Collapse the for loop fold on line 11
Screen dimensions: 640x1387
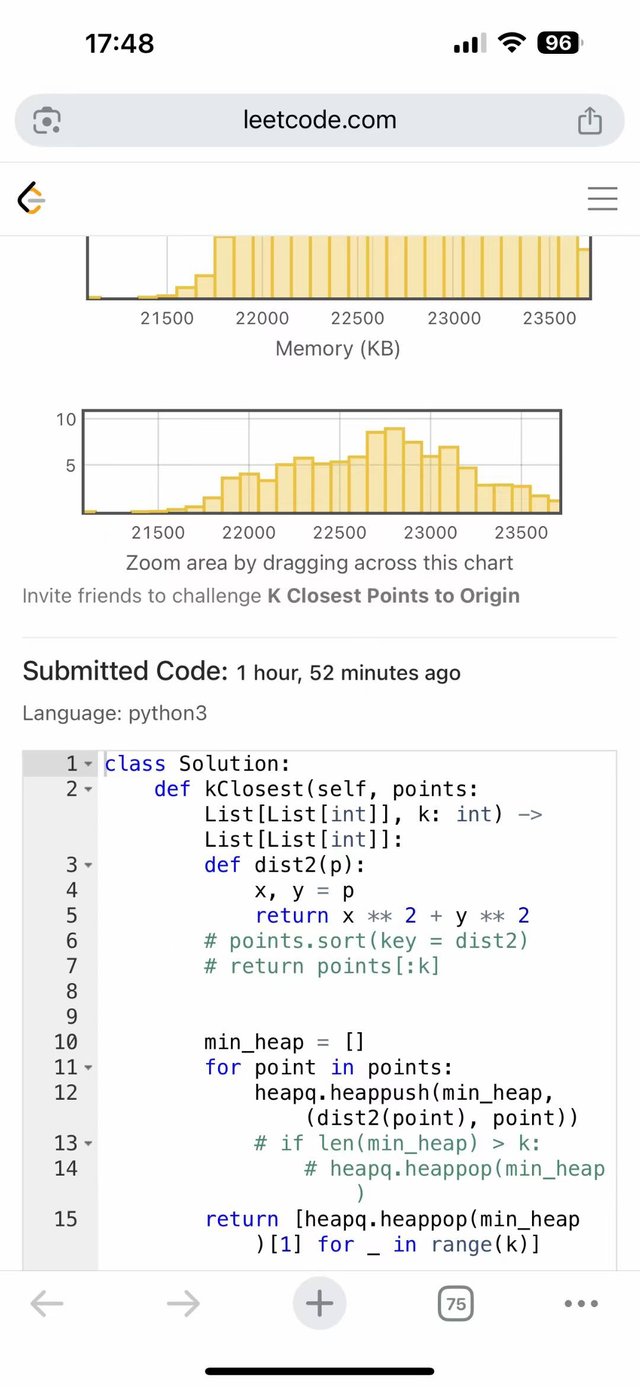[88, 1068]
